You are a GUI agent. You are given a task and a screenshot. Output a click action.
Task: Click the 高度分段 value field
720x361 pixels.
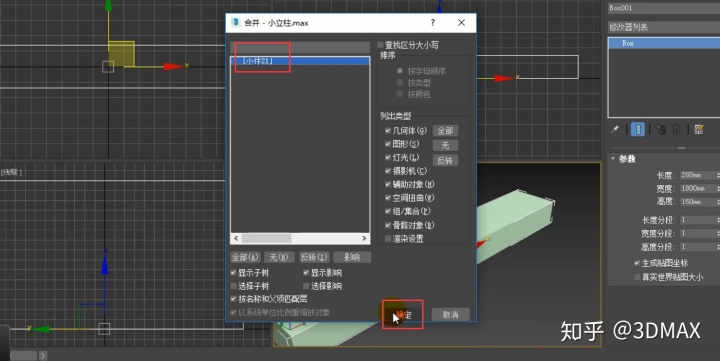697,247
